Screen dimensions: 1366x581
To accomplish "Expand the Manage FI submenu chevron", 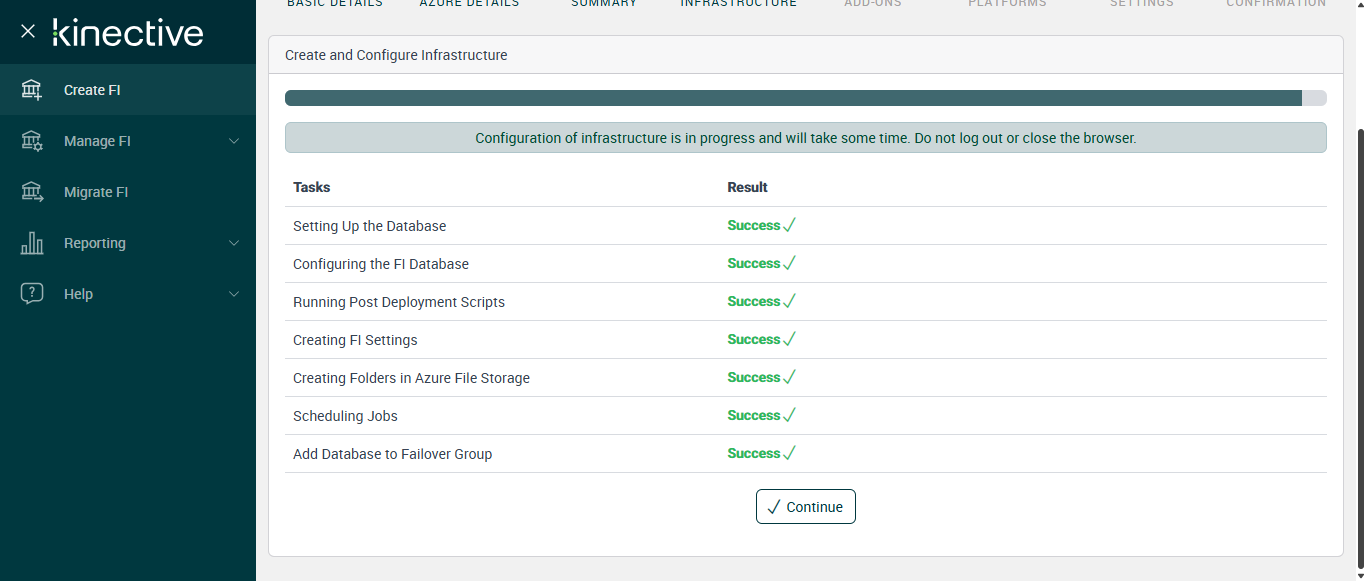I will point(234,141).
